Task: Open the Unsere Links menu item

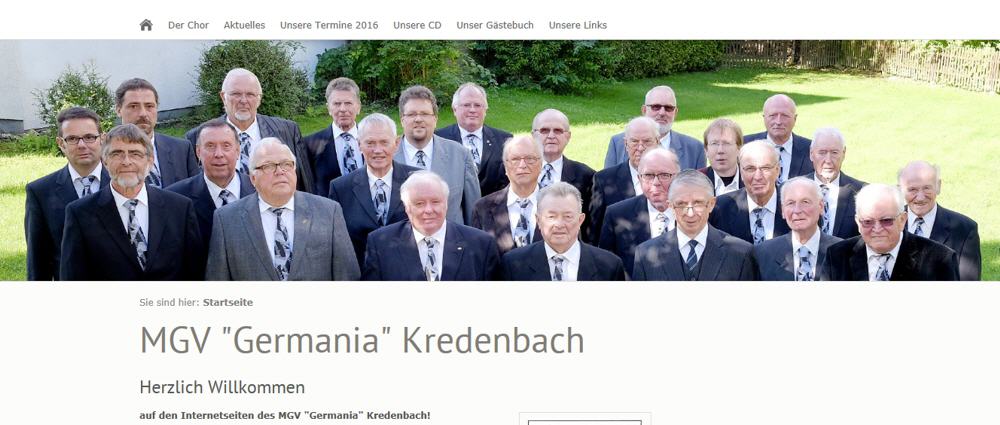Action: 578,26
